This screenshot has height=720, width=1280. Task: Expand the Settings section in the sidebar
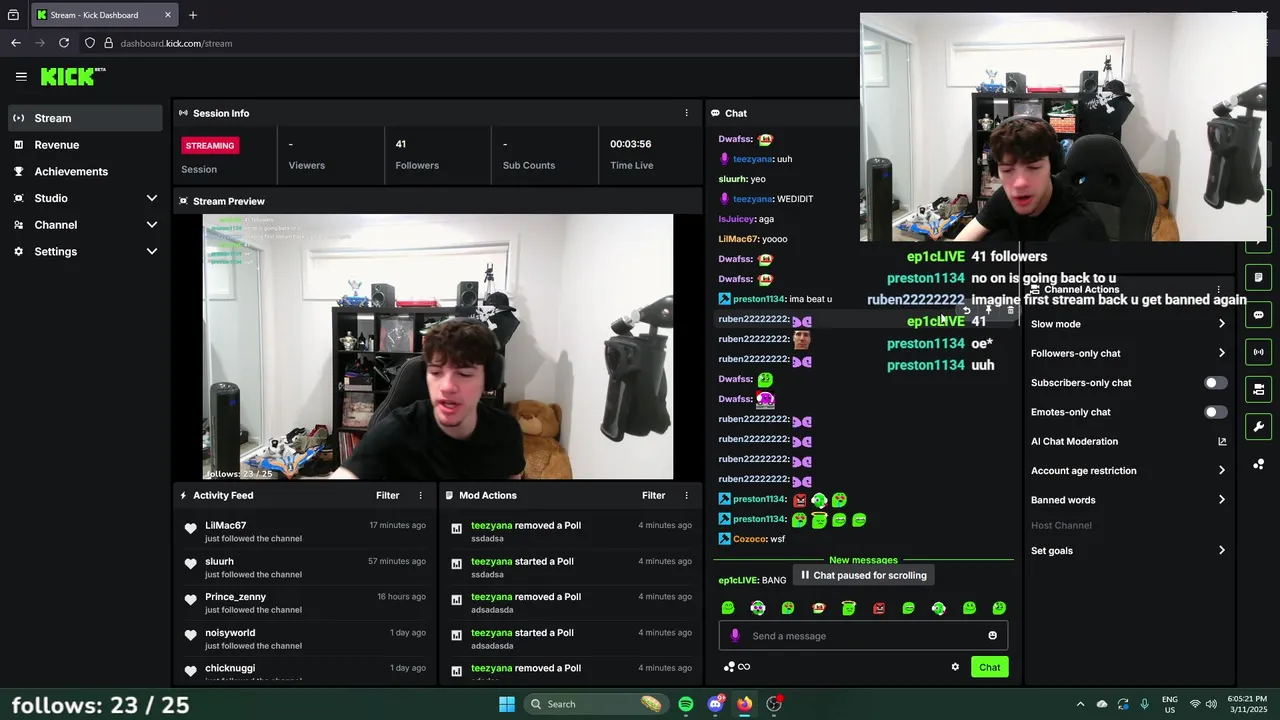84,251
